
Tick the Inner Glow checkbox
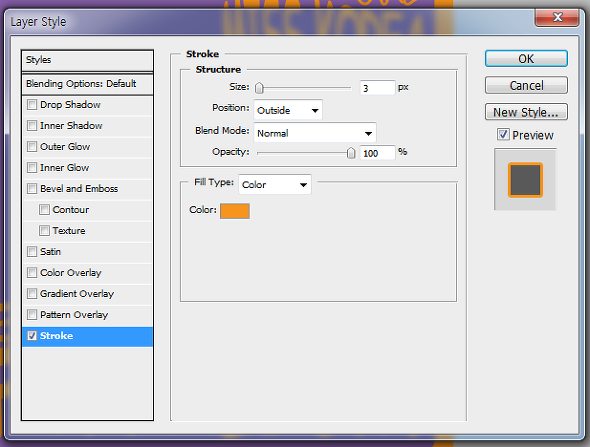coord(32,167)
